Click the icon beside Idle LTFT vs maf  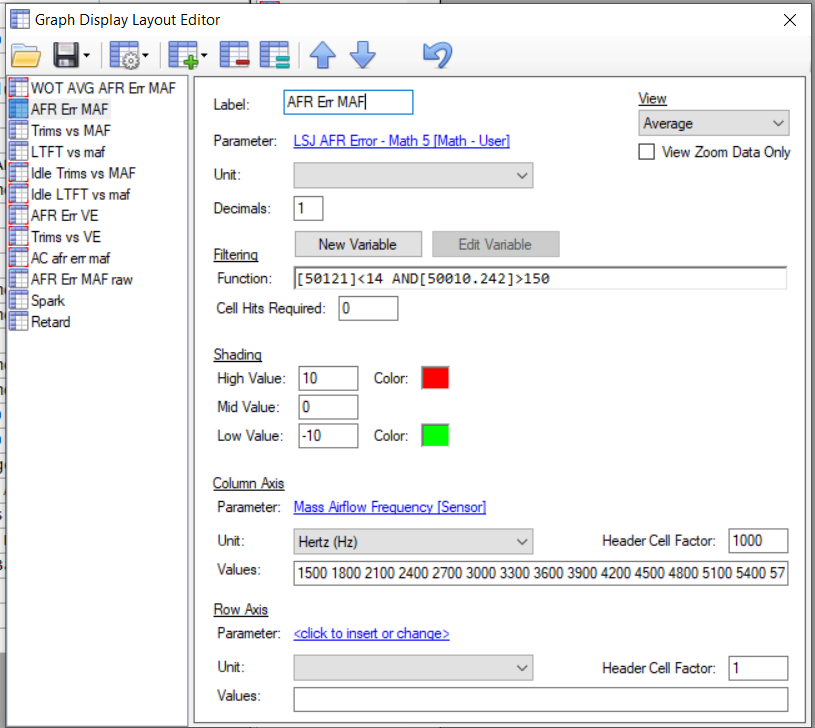(19, 194)
